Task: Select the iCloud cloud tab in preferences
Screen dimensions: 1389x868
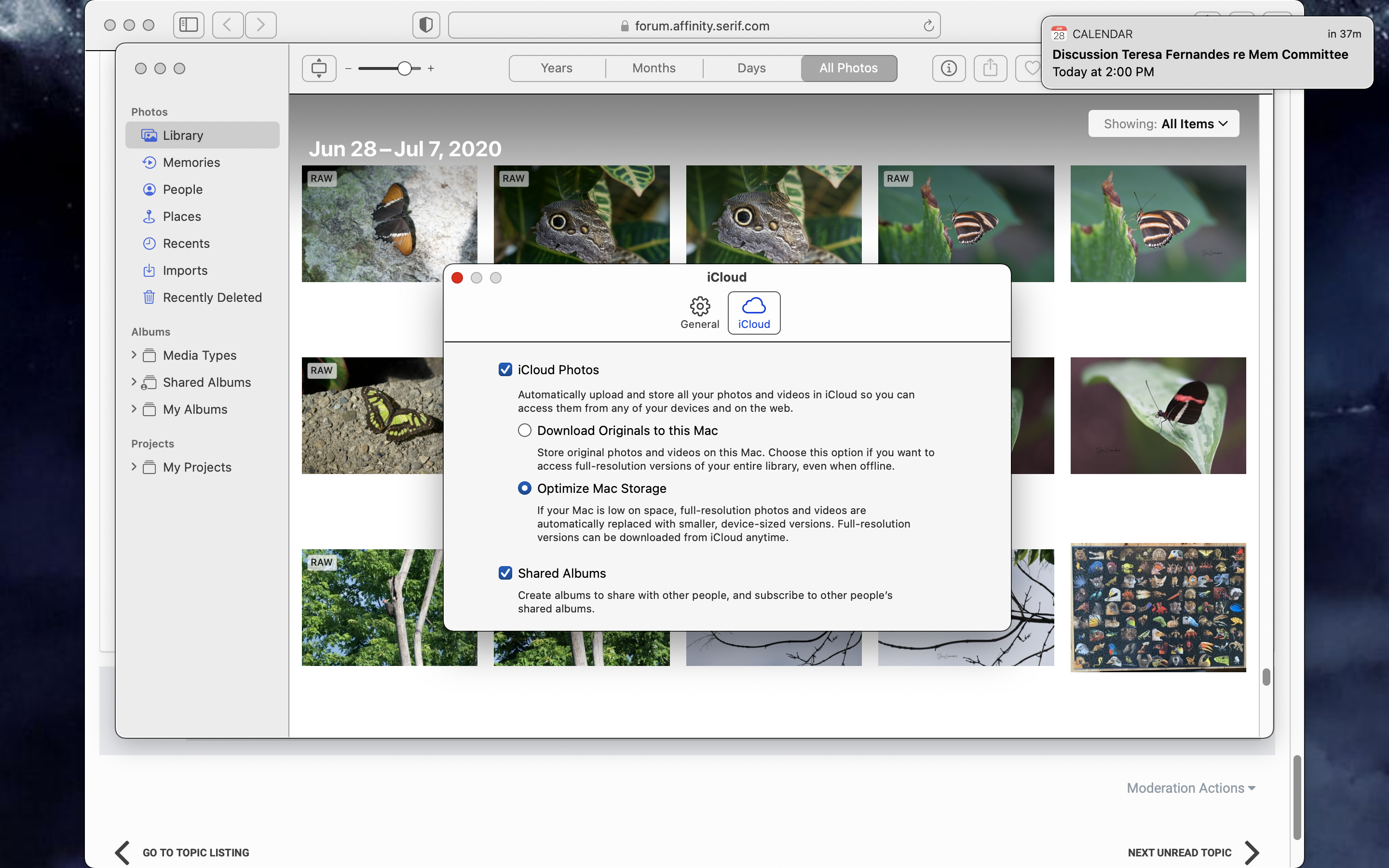Action: pos(754,313)
